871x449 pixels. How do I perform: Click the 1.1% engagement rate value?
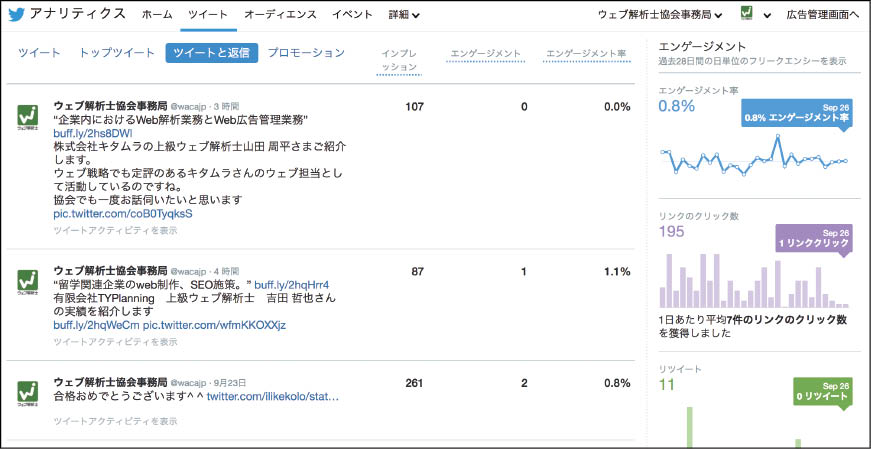pos(617,272)
